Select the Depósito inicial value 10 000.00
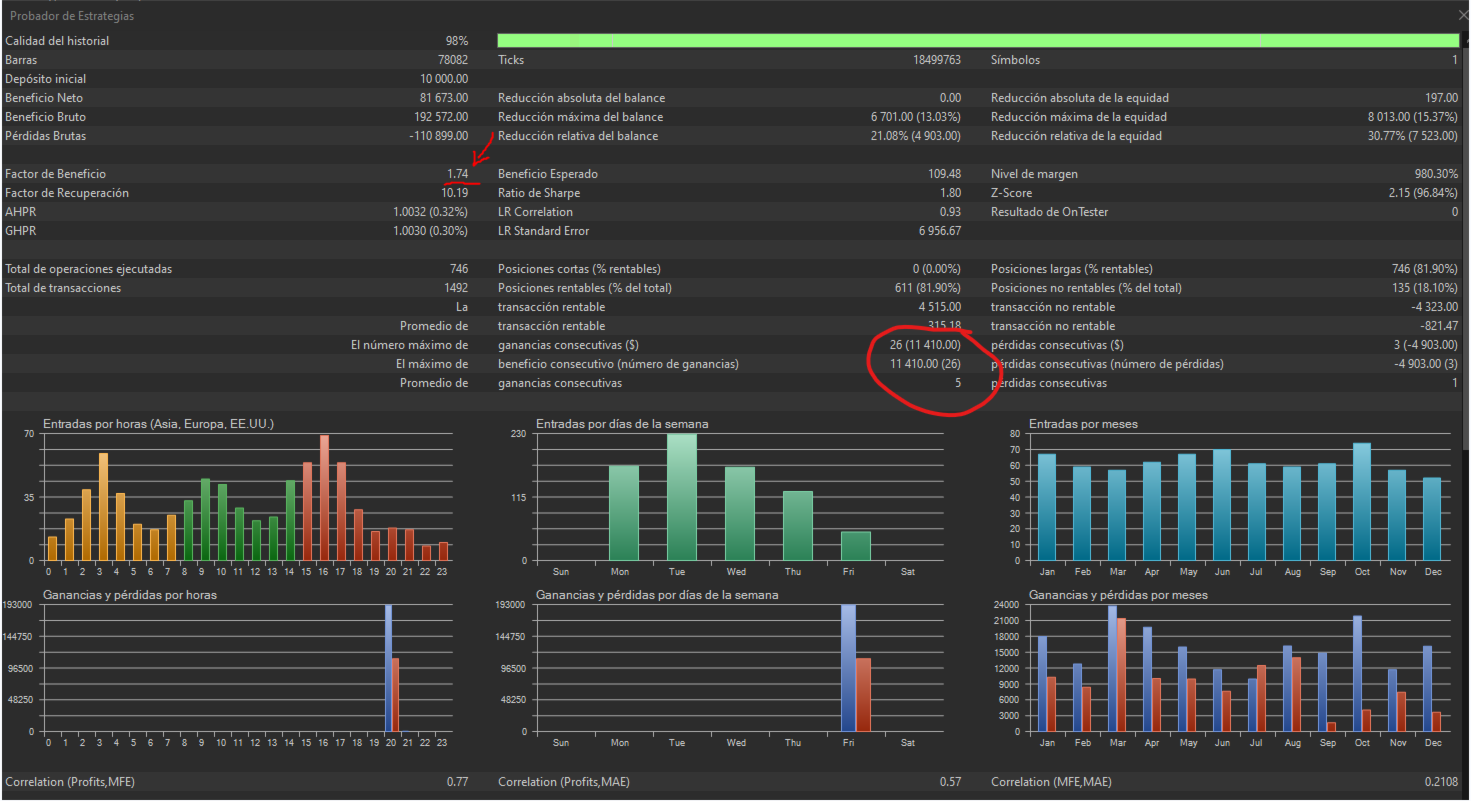The height and width of the screenshot is (801, 1471). click(441, 79)
